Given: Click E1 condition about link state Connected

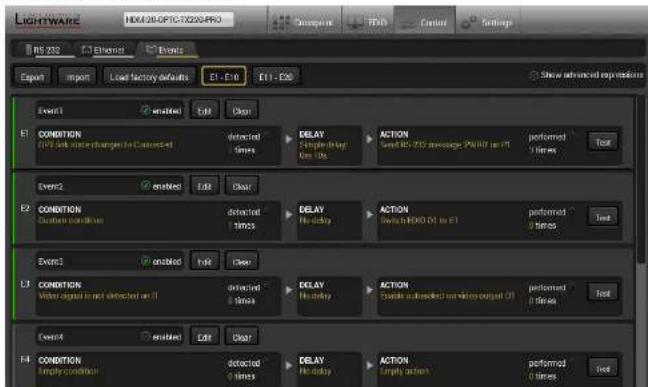Looking at the screenshot, I should 105,145.
